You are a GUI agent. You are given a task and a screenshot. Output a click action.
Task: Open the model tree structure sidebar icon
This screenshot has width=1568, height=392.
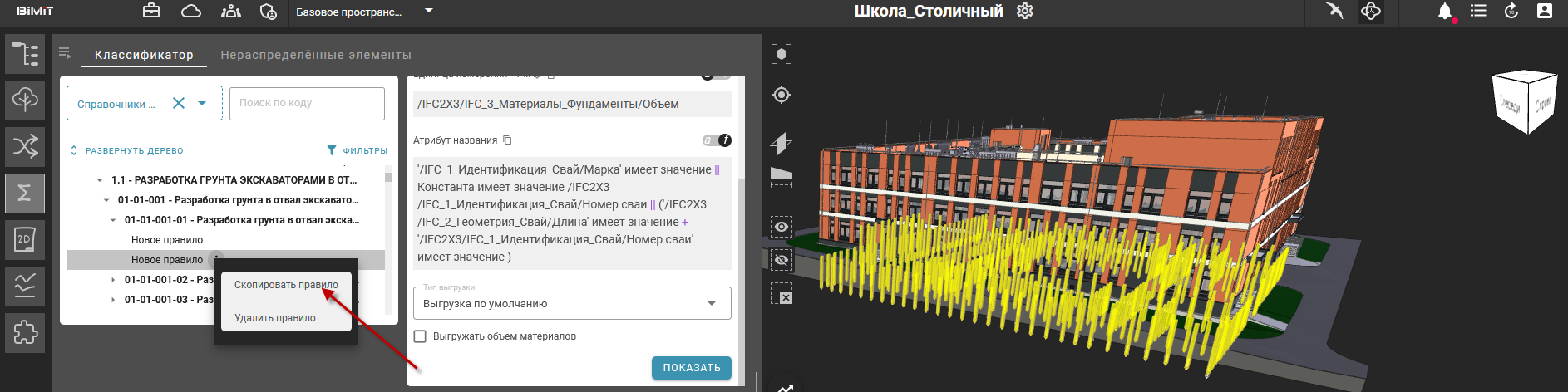[25, 54]
